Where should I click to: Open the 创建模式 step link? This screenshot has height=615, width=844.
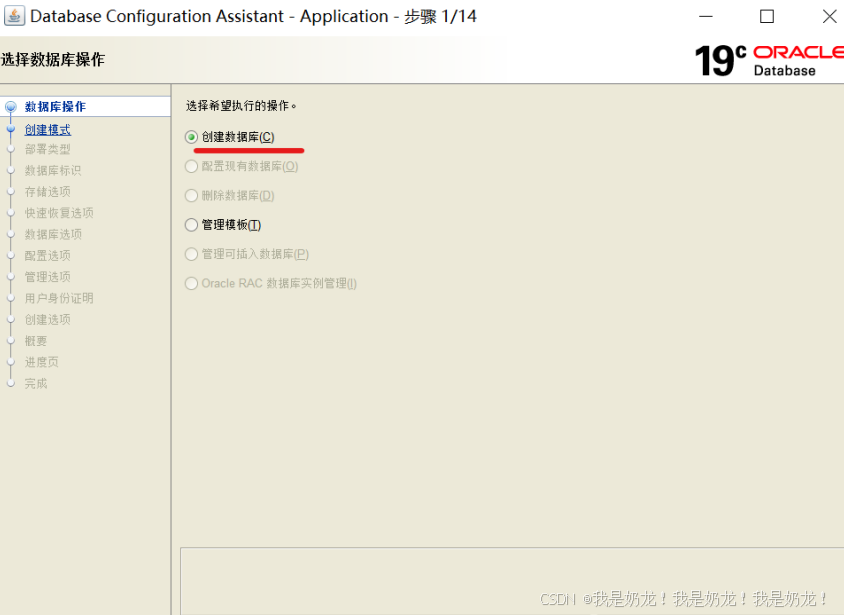click(x=47, y=130)
